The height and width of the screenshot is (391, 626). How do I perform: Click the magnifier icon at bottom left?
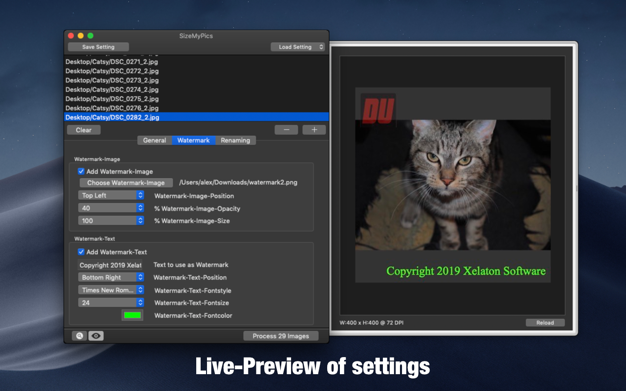click(x=79, y=336)
